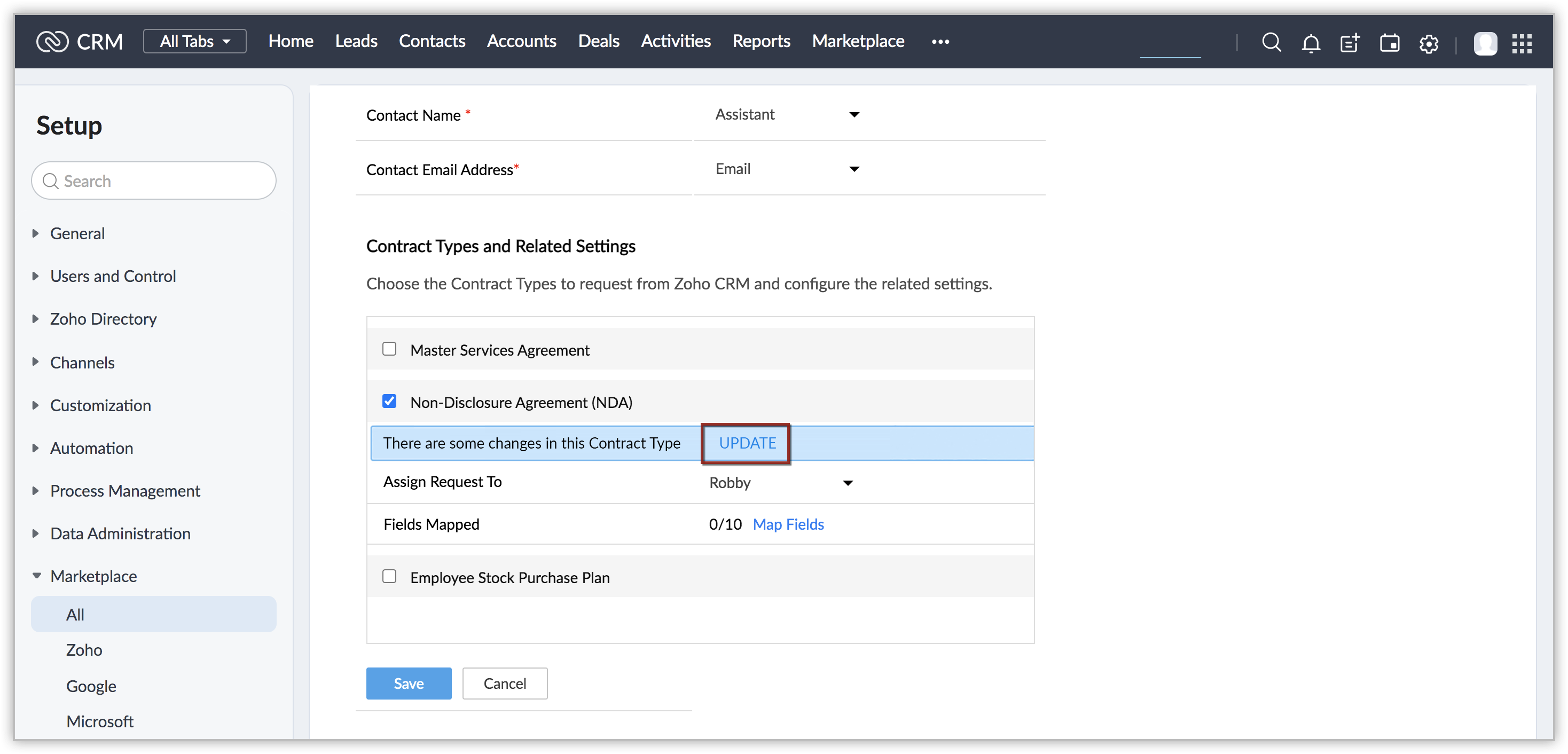Open the notifications bell icon

coord(1311,43)
